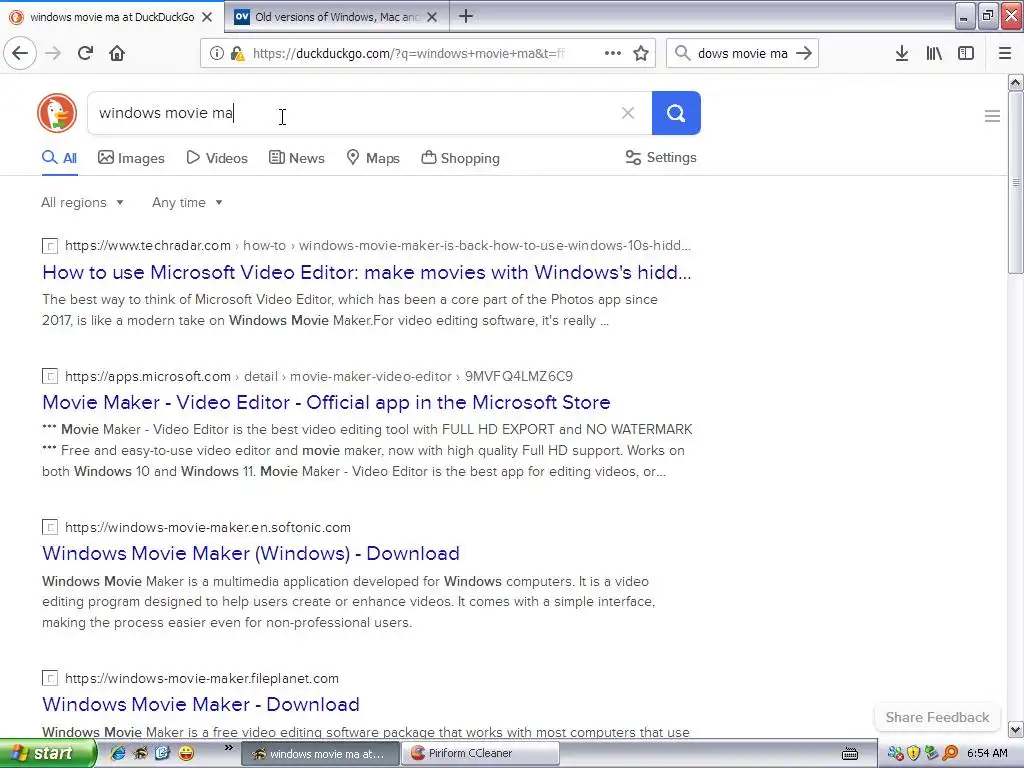The height and width of the screenshot is (768, 1024).
Task: Reload the current page
Action: point(85,53)
